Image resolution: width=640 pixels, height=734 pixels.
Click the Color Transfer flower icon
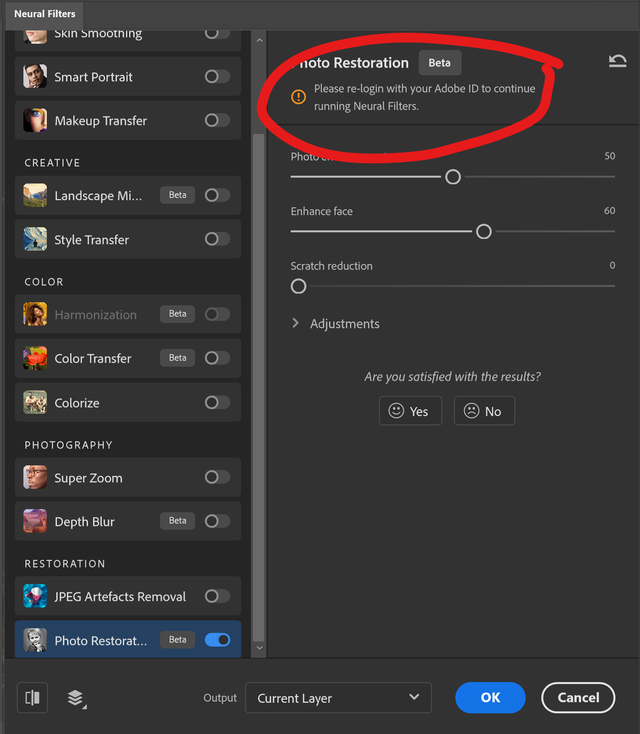35,358
